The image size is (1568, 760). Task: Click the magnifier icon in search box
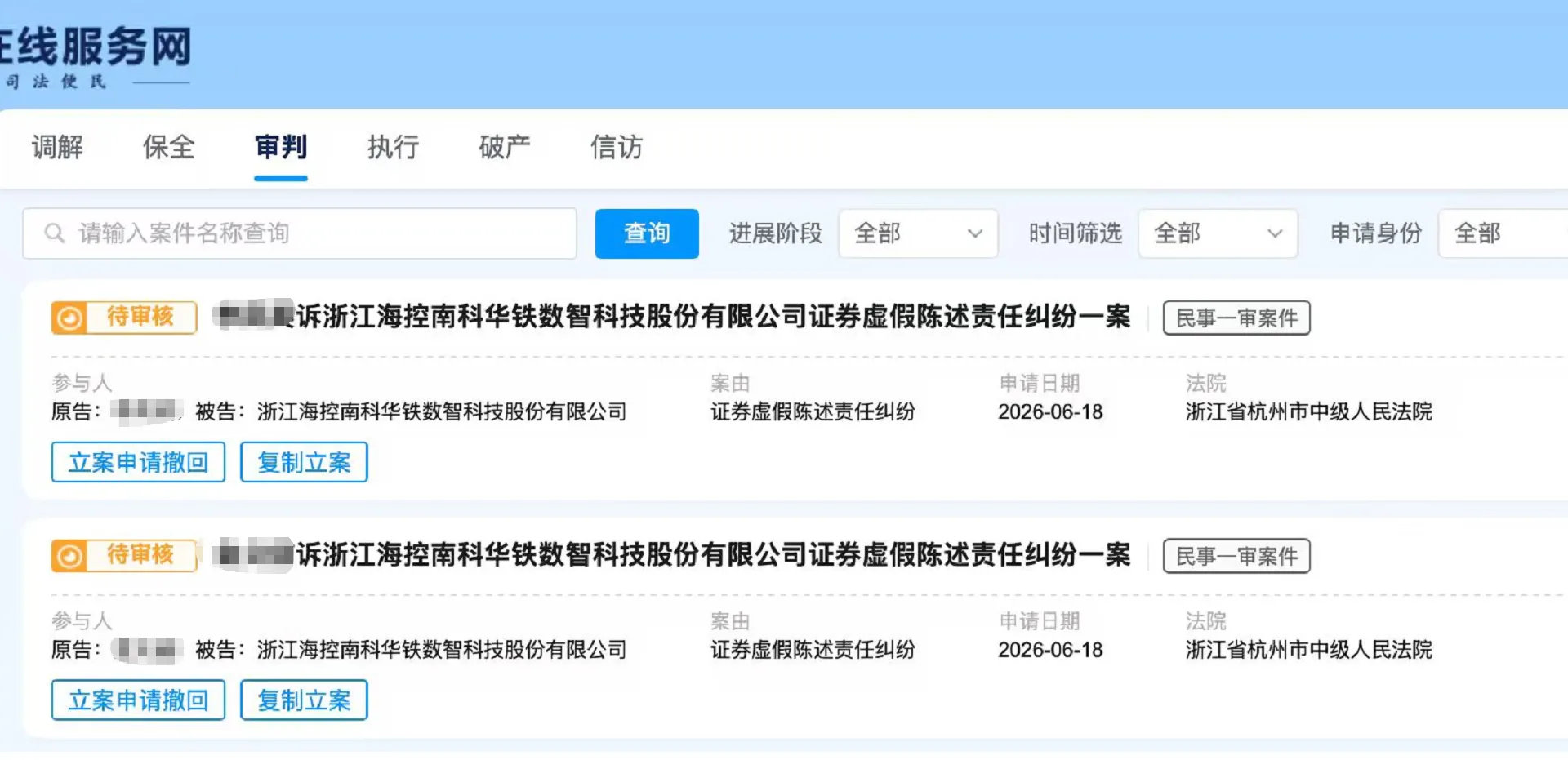click(x=55, y=233)
